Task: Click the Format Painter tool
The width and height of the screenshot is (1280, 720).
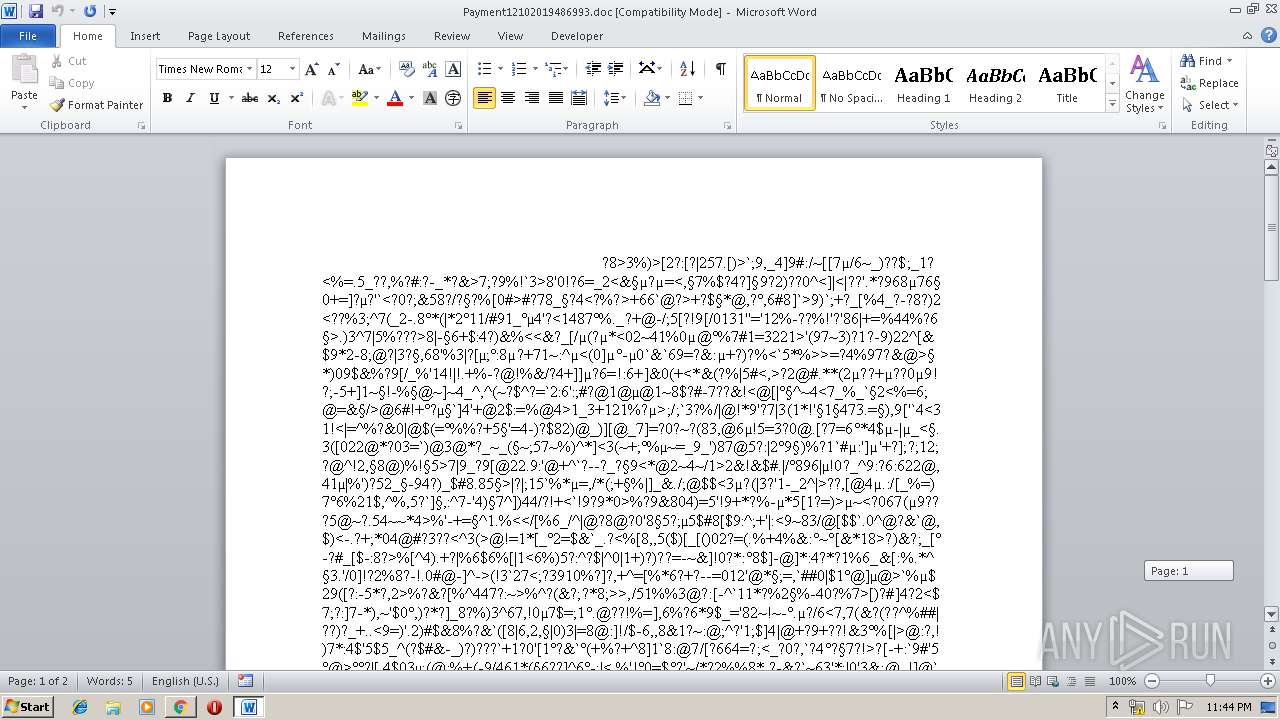Action: pos(96,105)
